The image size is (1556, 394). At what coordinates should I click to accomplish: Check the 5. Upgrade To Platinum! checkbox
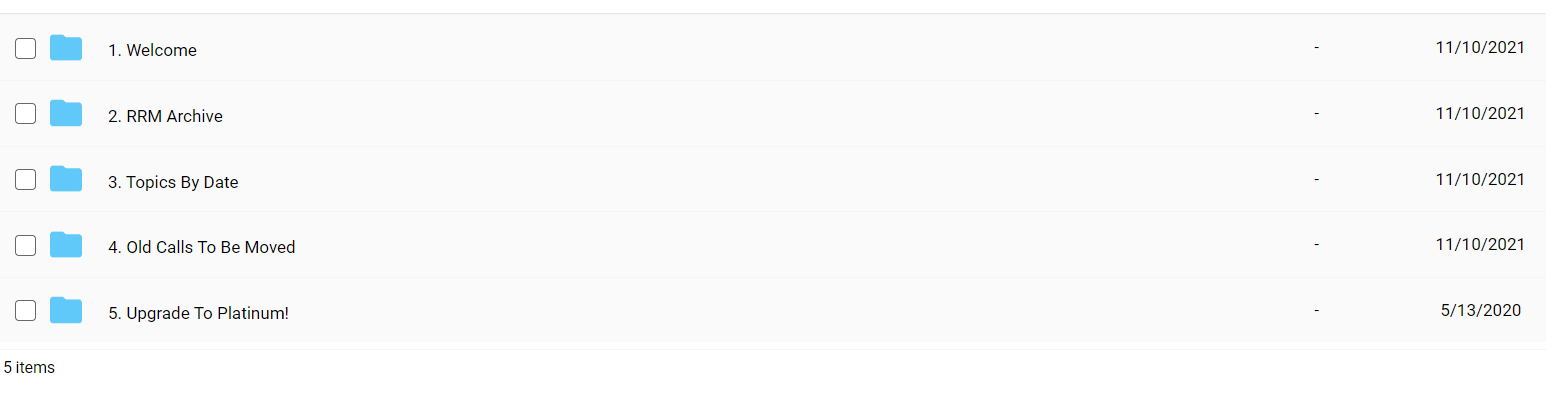click(x=26, y=311)
